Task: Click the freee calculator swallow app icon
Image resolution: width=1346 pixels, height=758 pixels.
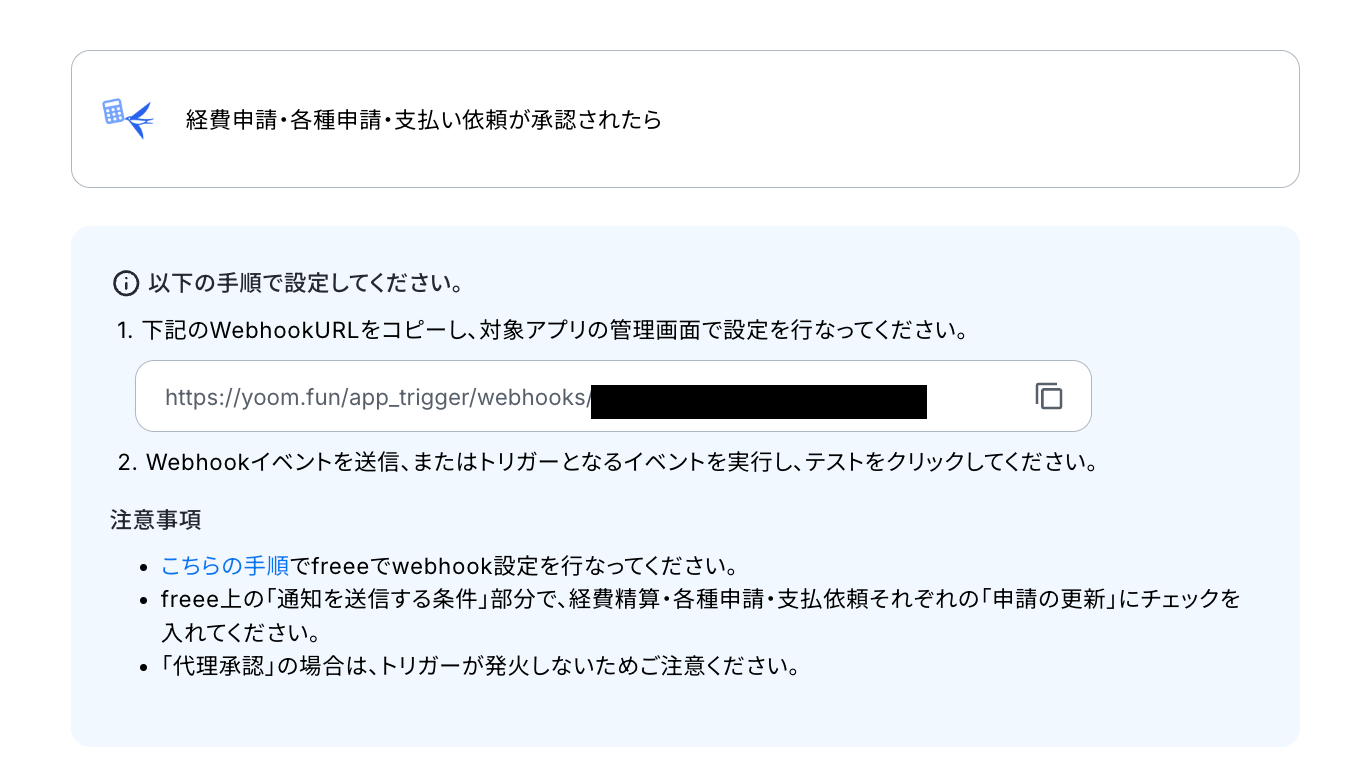Action: coord(128,119)
